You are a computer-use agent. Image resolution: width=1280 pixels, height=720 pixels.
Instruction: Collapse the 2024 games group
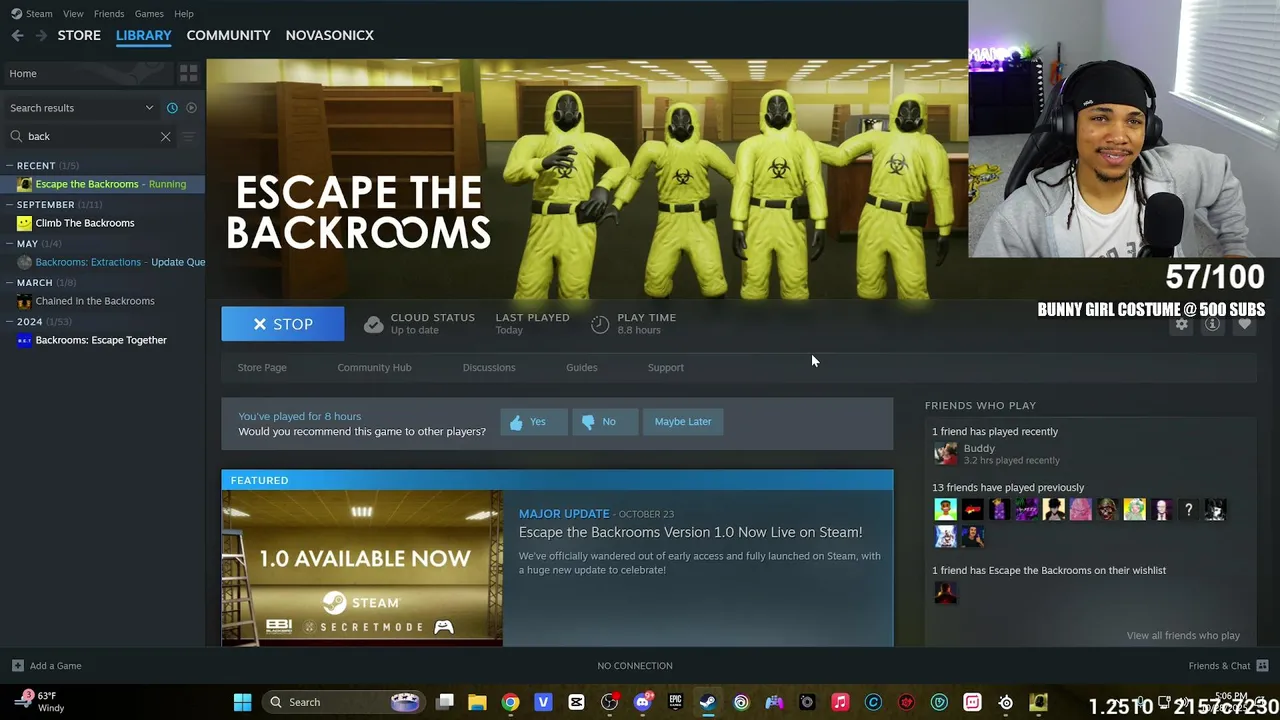[9, 322]
